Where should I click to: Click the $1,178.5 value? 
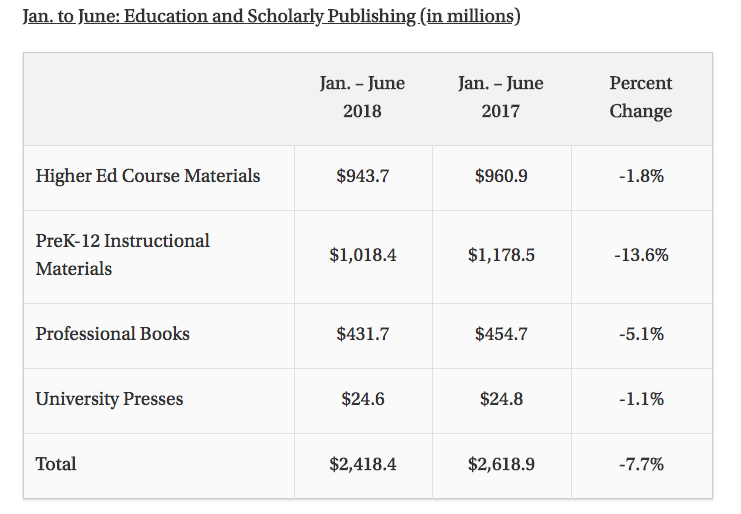click(x=501, y=255)
